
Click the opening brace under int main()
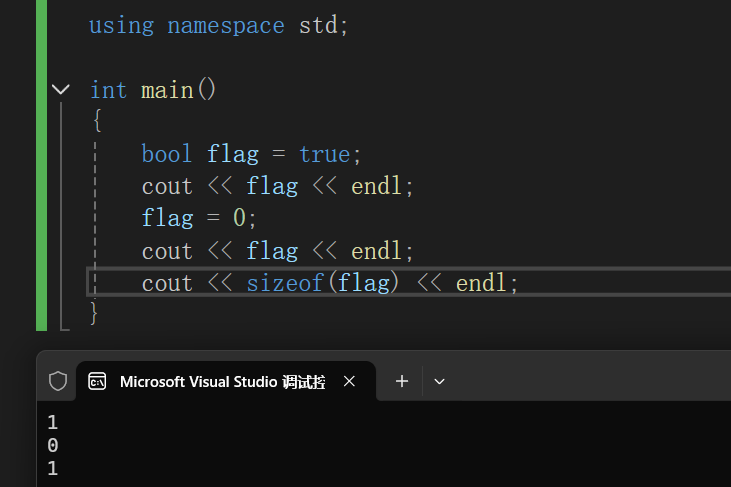tap(97, 121)
